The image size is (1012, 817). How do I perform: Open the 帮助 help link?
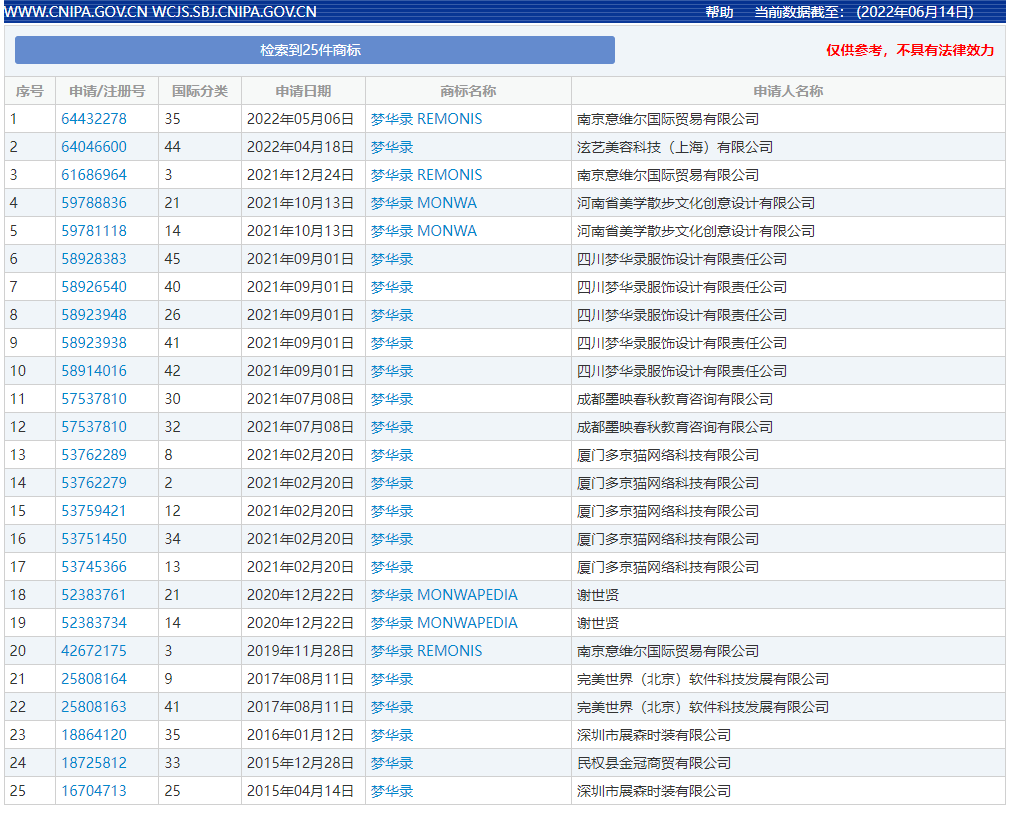tap(719, 12)
